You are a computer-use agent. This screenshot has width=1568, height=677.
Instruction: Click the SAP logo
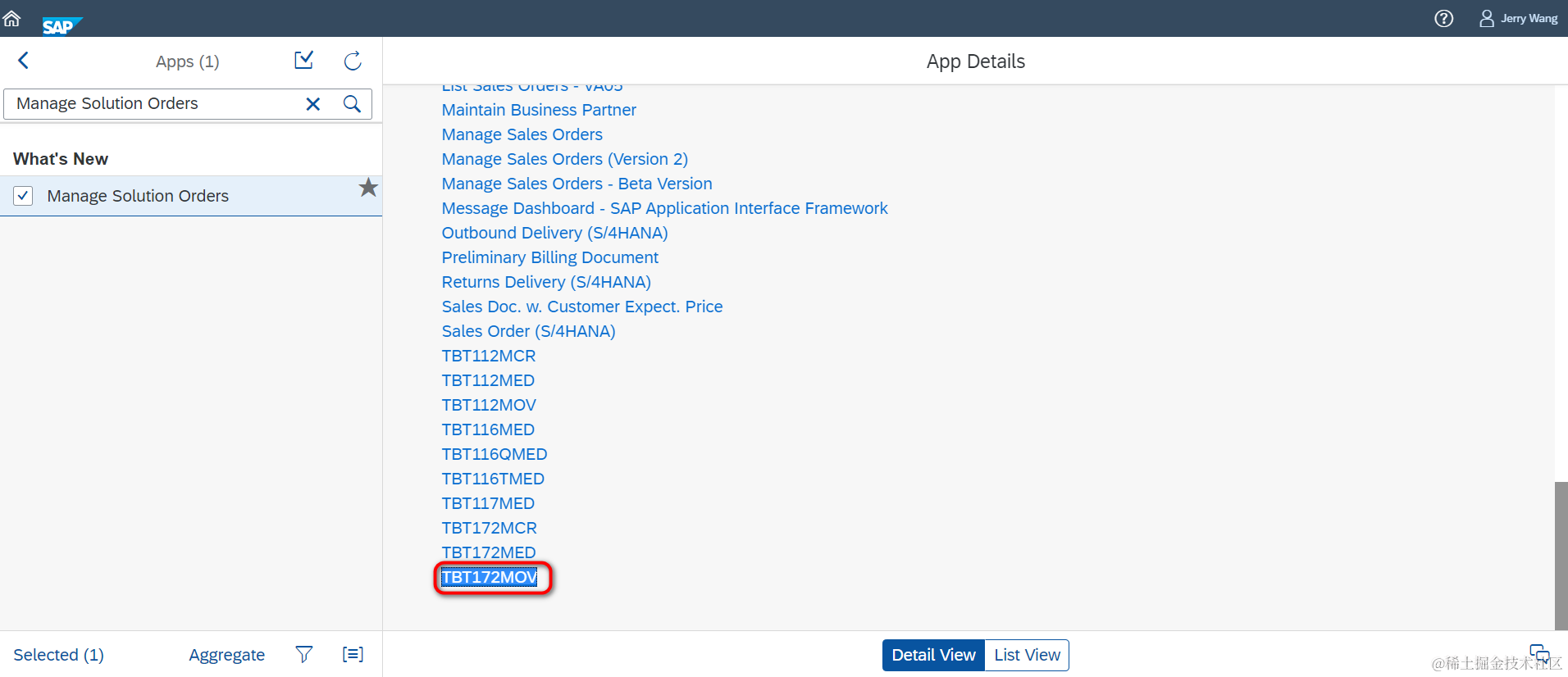click(62, 26)
